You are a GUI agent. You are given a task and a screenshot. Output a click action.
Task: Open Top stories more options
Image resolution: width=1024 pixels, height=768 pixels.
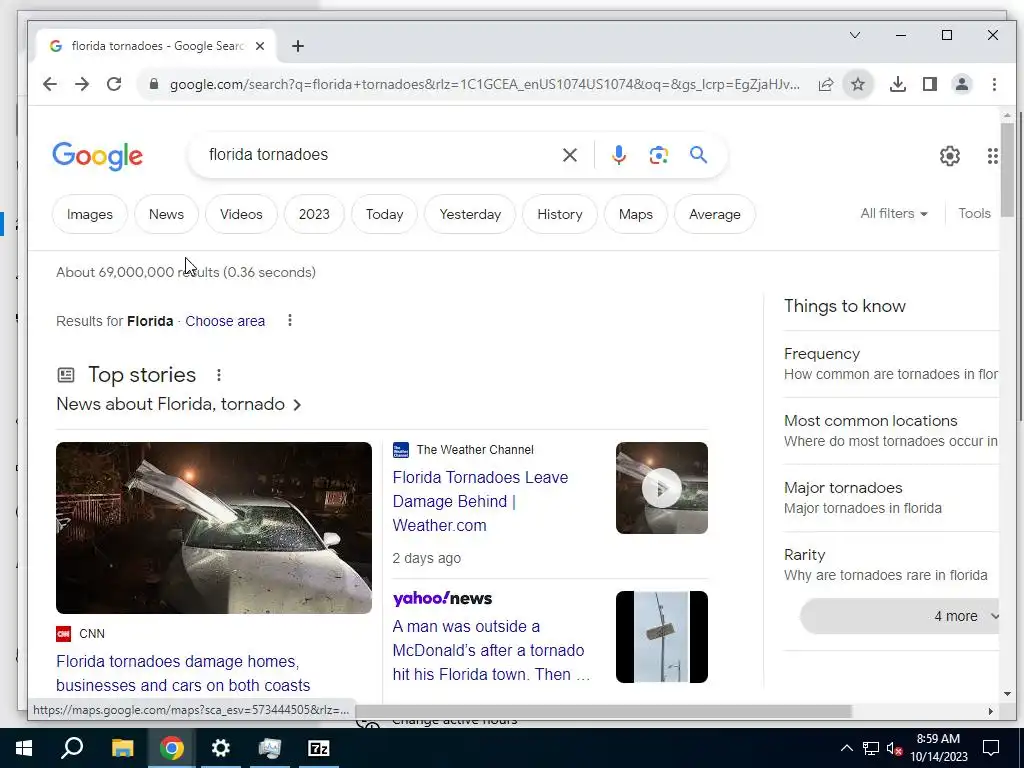[219, 375]
